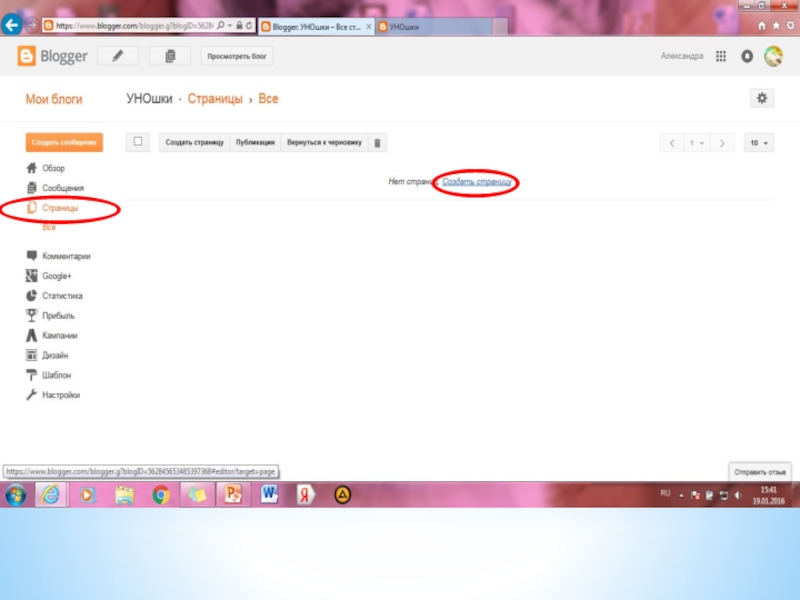This screenshot has height=600, width=800.
Task: Open the 10 items per page dropdown
Action: click(759, 143)
